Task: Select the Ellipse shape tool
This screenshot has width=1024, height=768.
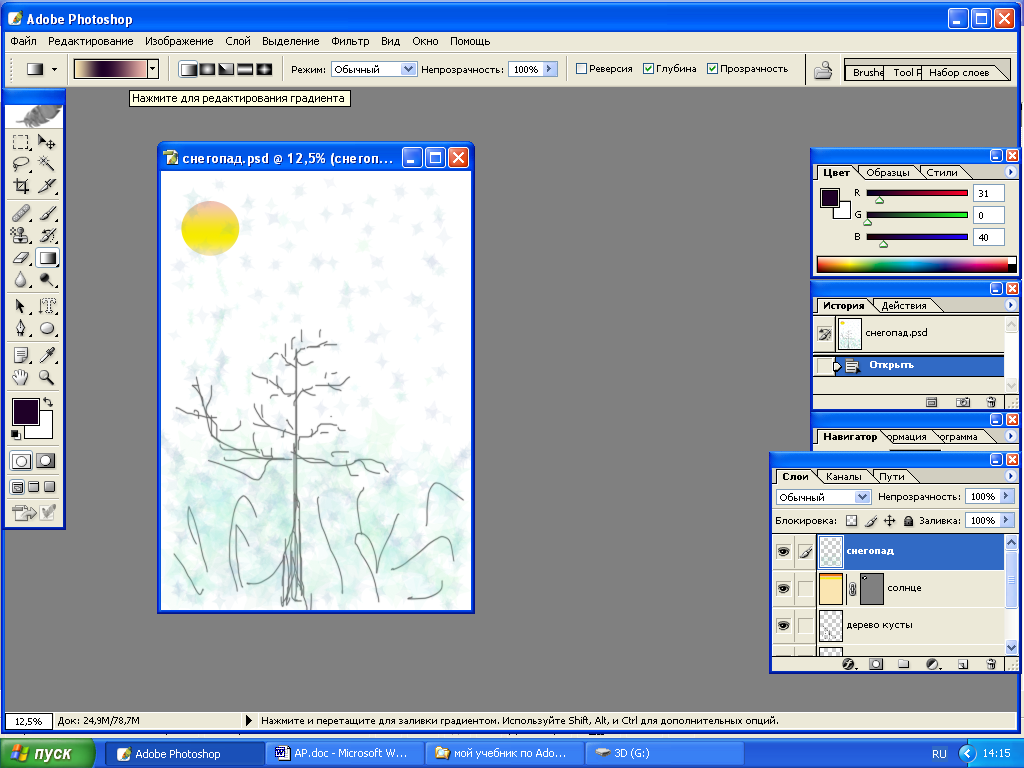Action: pos(46,328)
